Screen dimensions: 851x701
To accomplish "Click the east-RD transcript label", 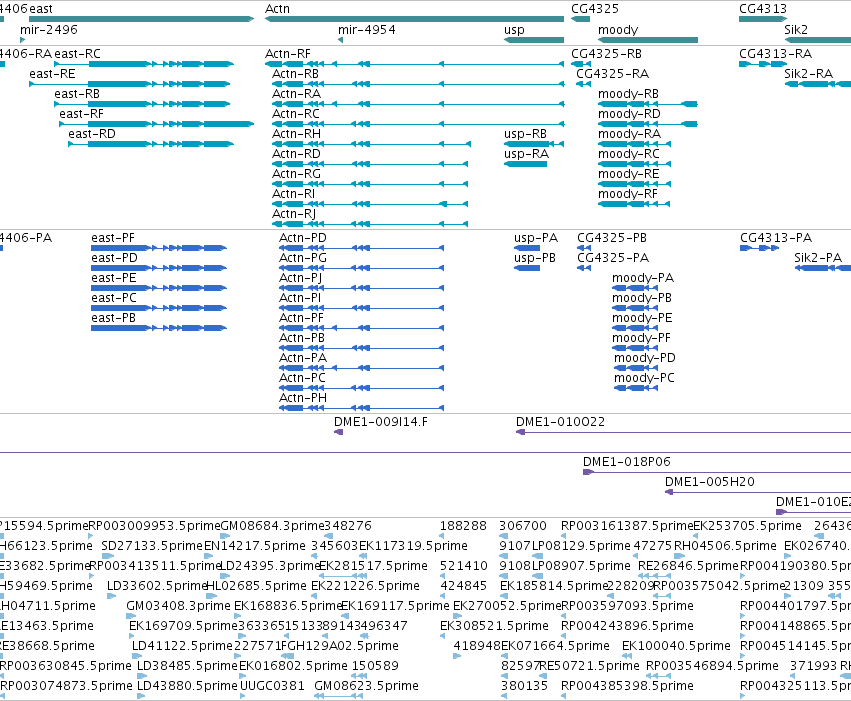I will pos(92,134).
